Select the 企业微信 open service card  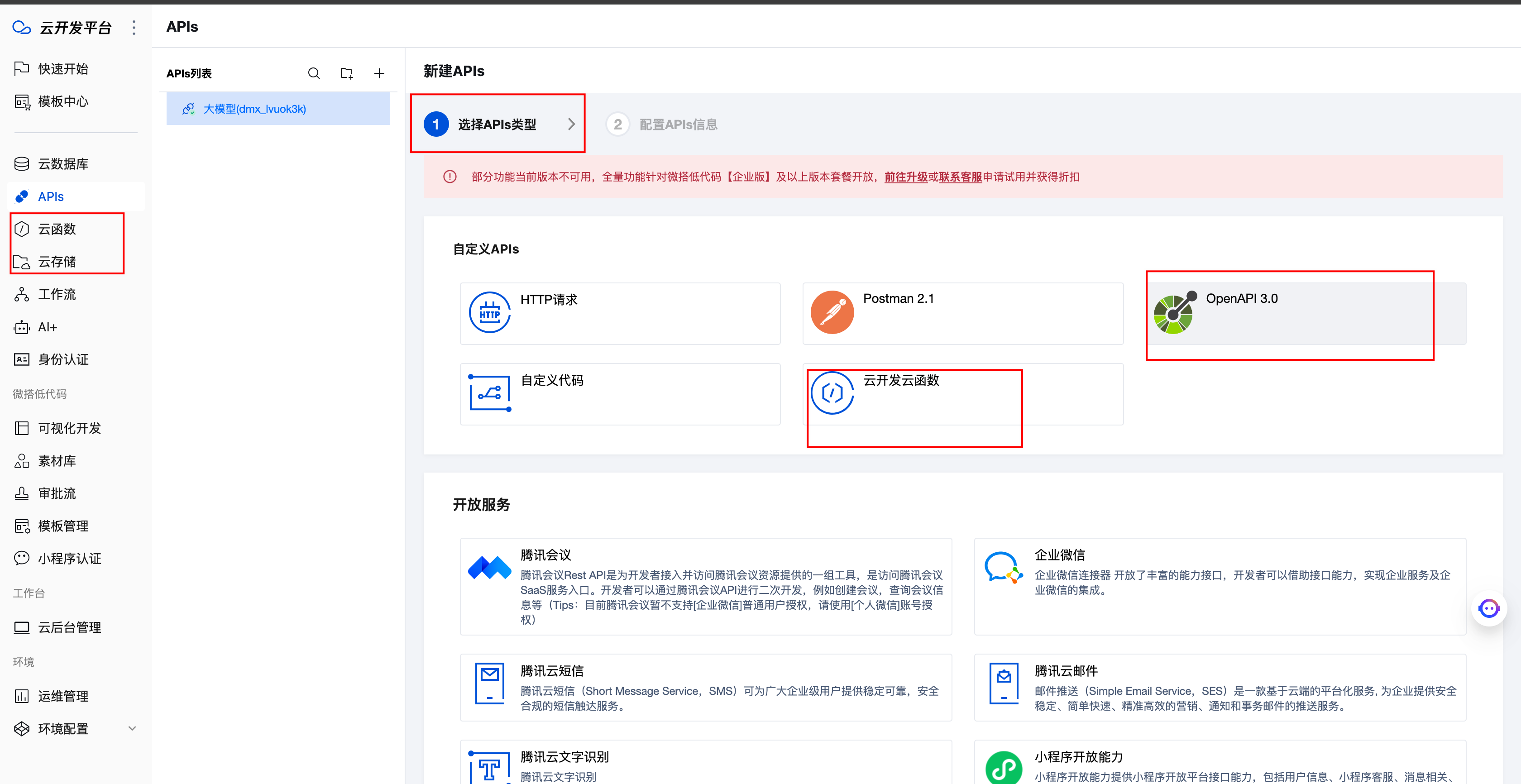point(1220,586)
